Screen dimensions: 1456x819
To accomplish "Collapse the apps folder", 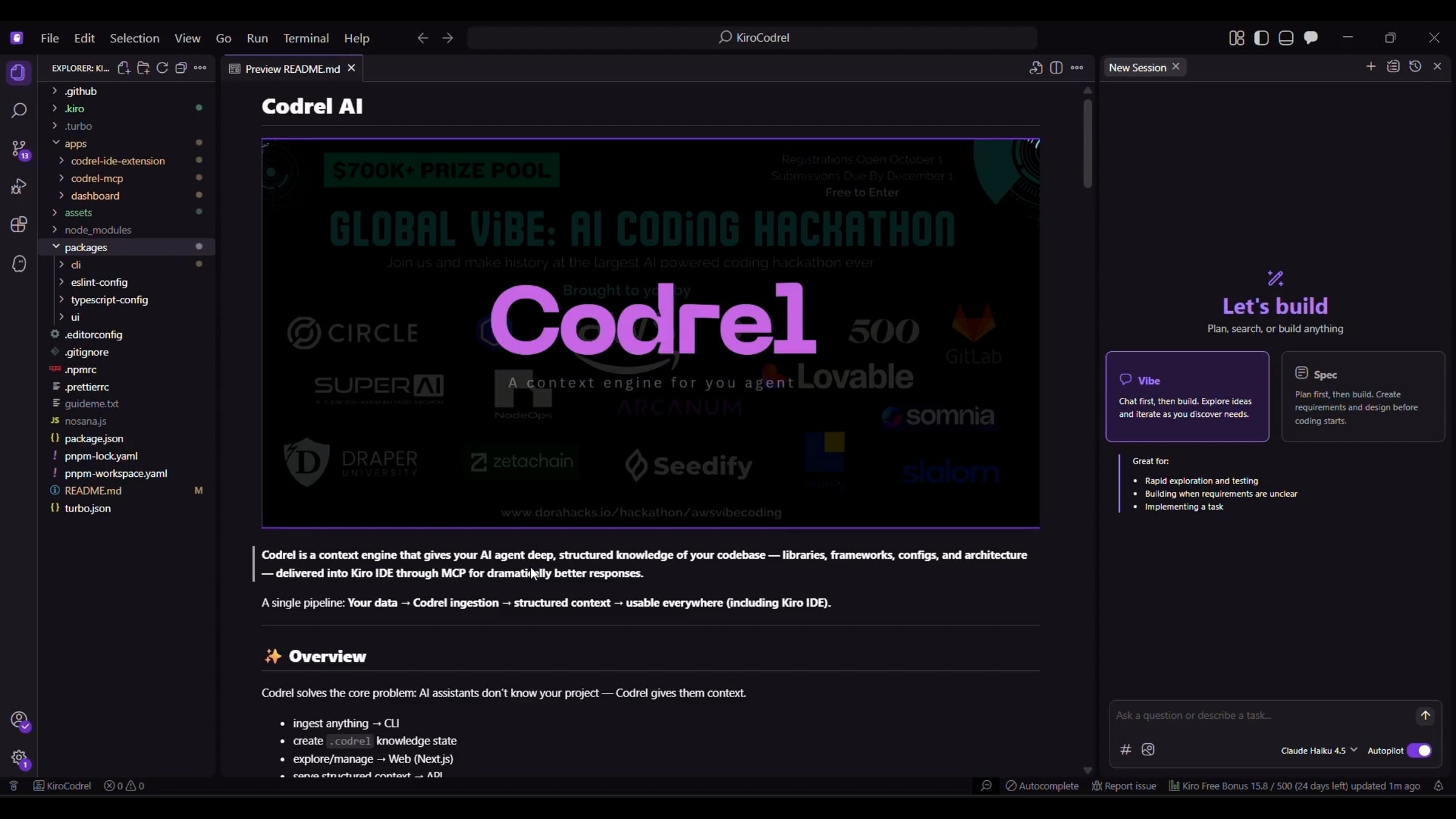I will coord(126,143).
